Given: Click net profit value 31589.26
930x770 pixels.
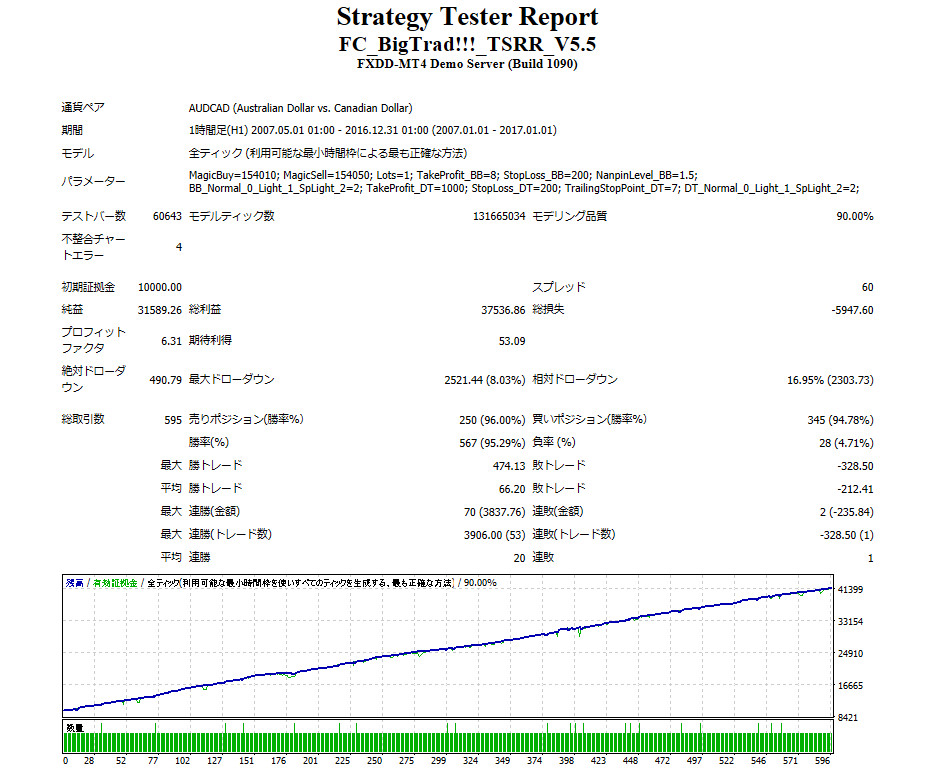Looking at the screenshot, I should point(160,310).
